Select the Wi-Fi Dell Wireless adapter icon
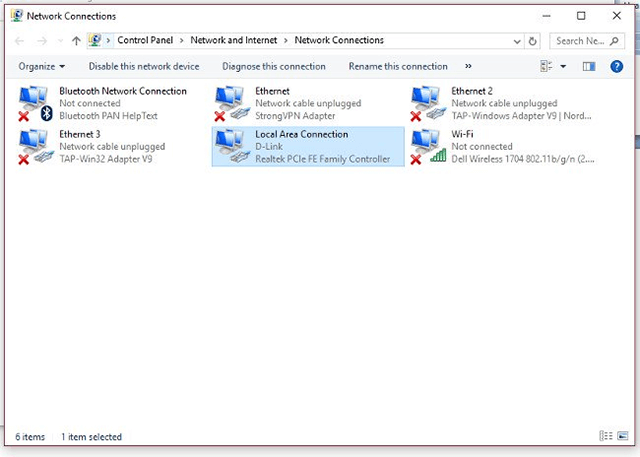This screenshot has height=457, width=640. click(x=427, y=146)
